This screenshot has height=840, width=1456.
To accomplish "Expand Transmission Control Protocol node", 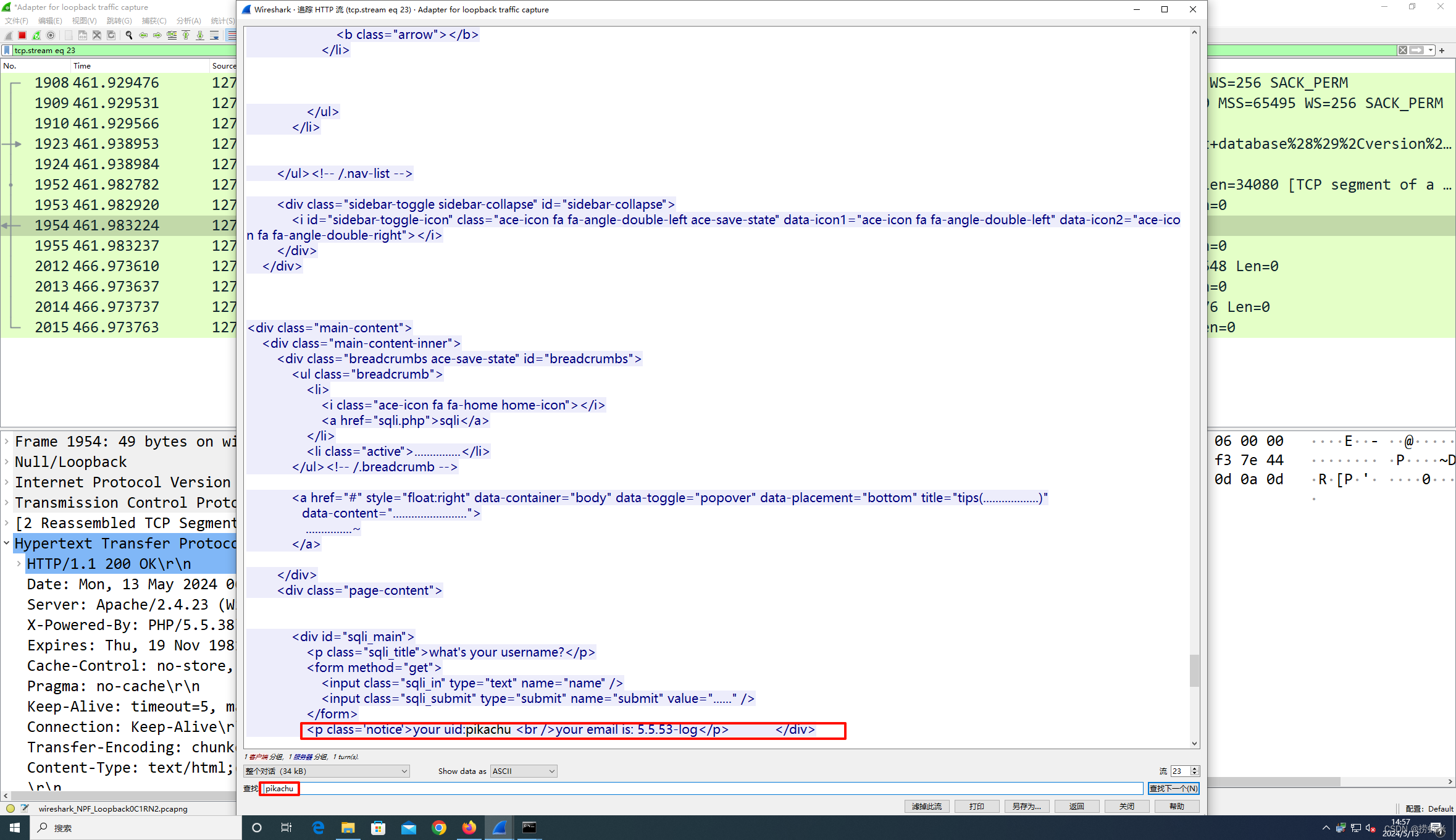I will point(7,503).
